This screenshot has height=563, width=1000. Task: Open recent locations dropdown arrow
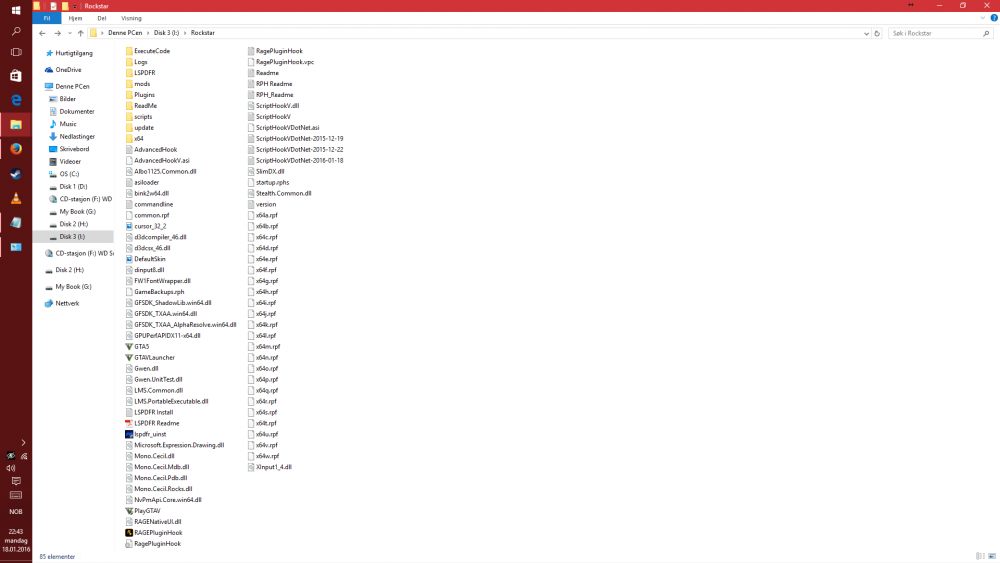pos(70,33)
